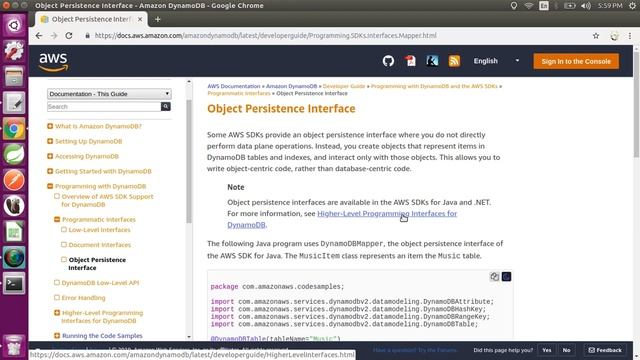Collapse Programmatic Interfaces subsection
The width and height of the screenshot is (640, 360).
(x=57, y=220)
